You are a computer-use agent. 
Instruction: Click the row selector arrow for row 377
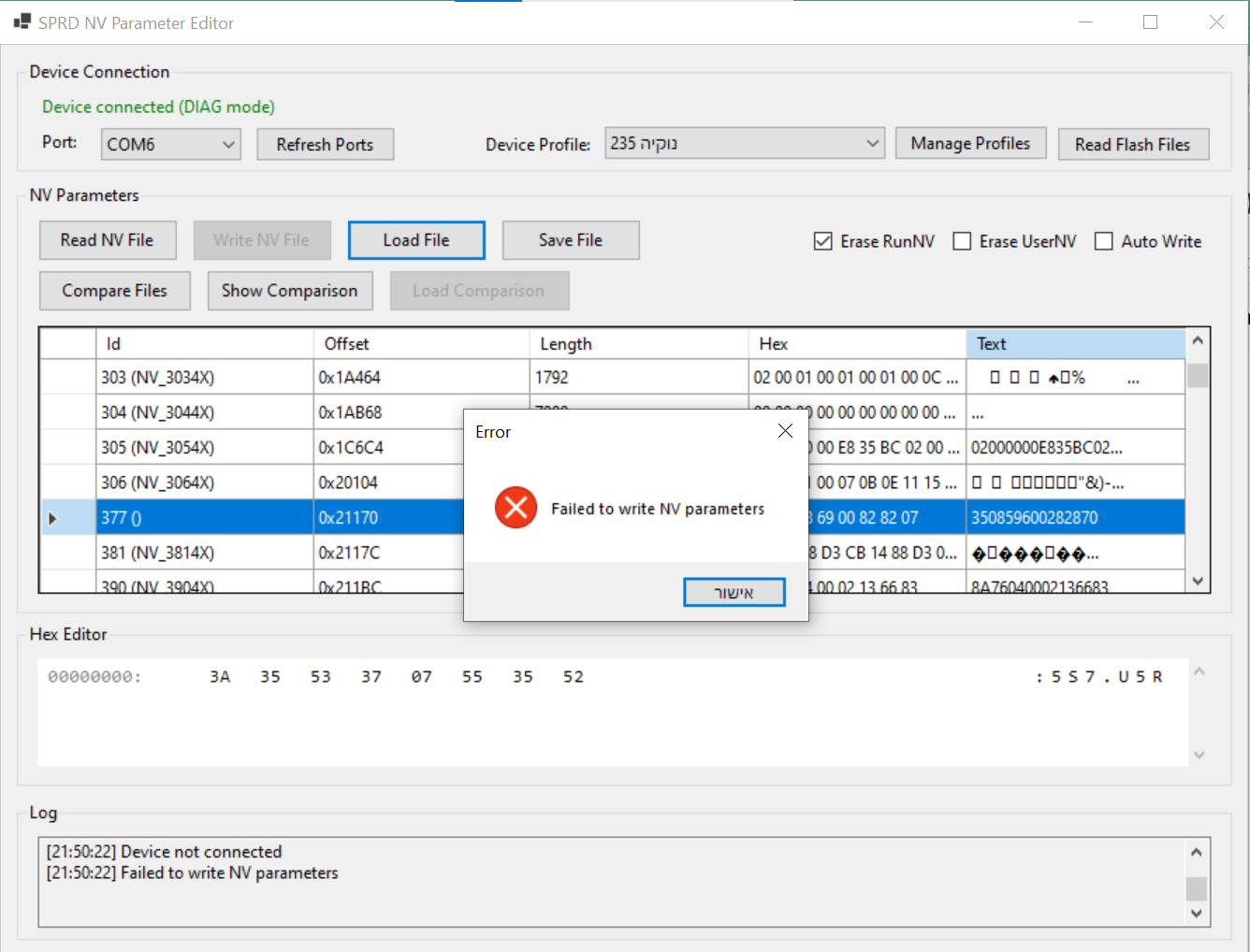[53, 518]
